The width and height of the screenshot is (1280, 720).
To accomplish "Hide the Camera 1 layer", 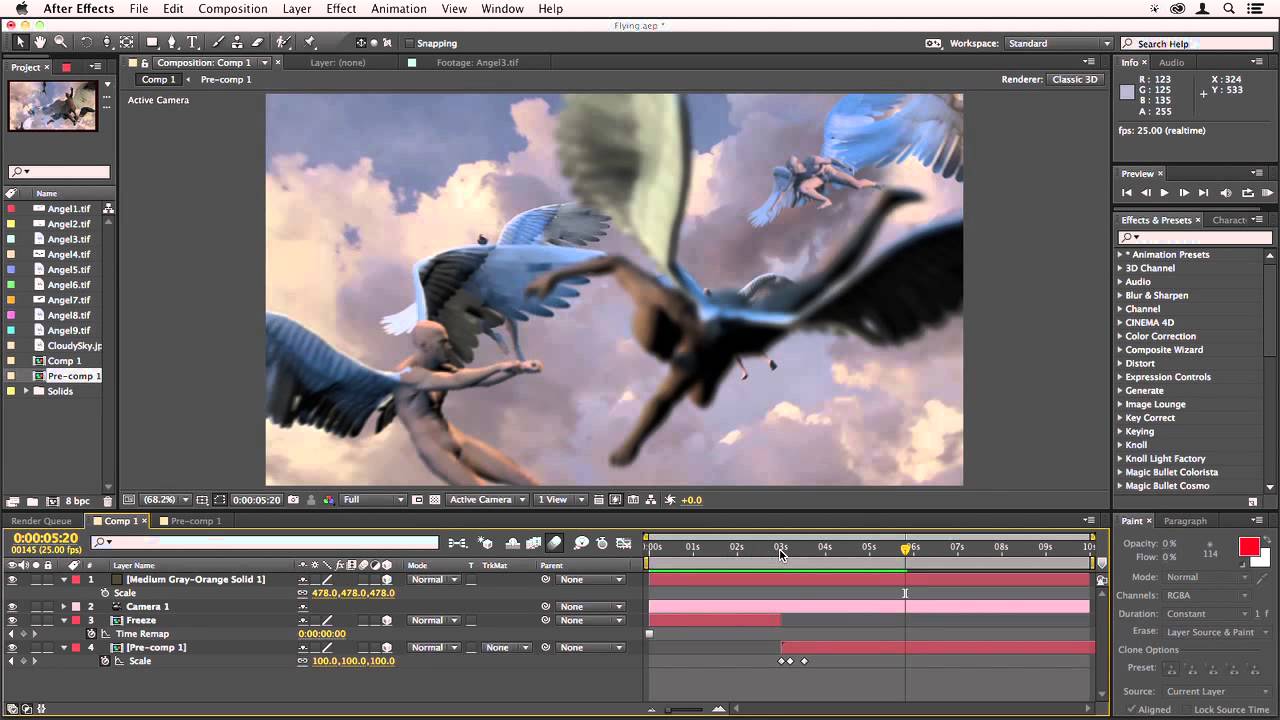I will tap(12, 607).
